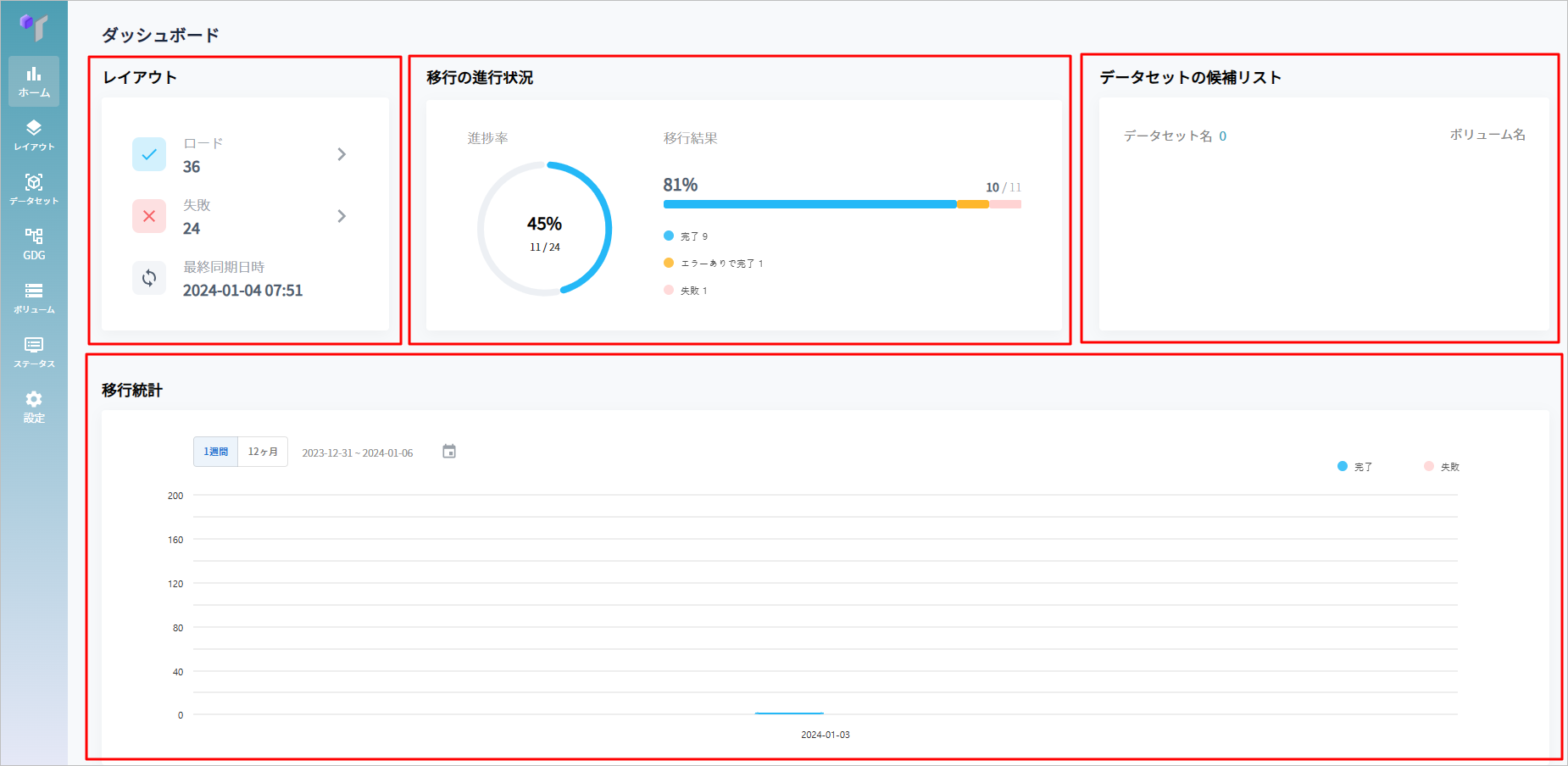The height and width of the screenshot is (766, 1568).
Task: Toggle the 完了 series in chart legend
Action: (1354, 467)
